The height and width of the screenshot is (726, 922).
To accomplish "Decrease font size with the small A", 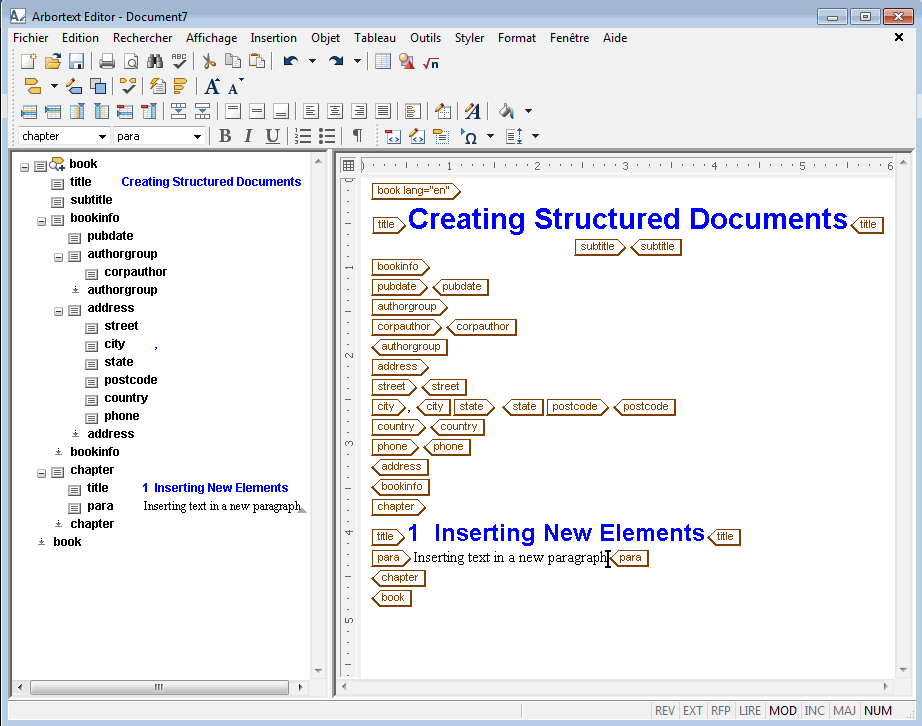I will [235, 87].
